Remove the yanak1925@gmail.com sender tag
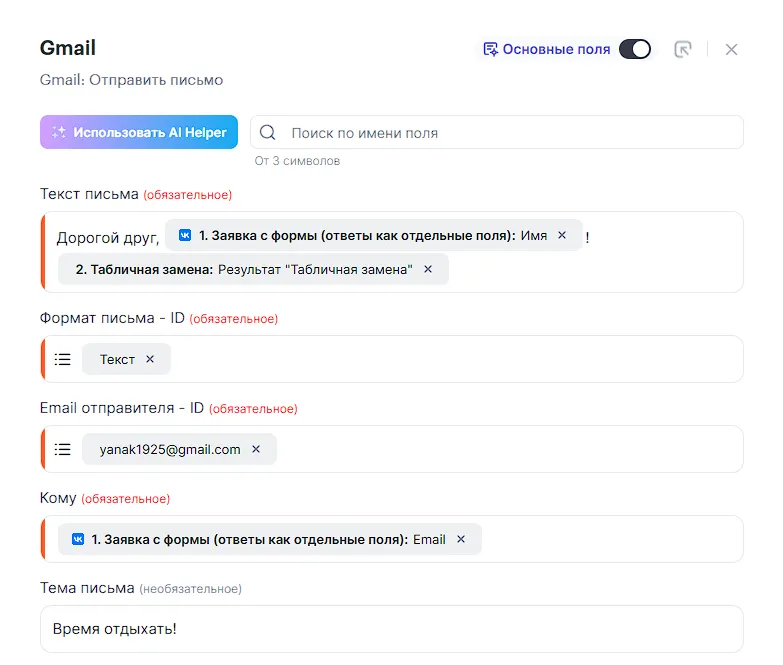The height and width of the screenshot is (665, 783). click(x=256, y=449)
